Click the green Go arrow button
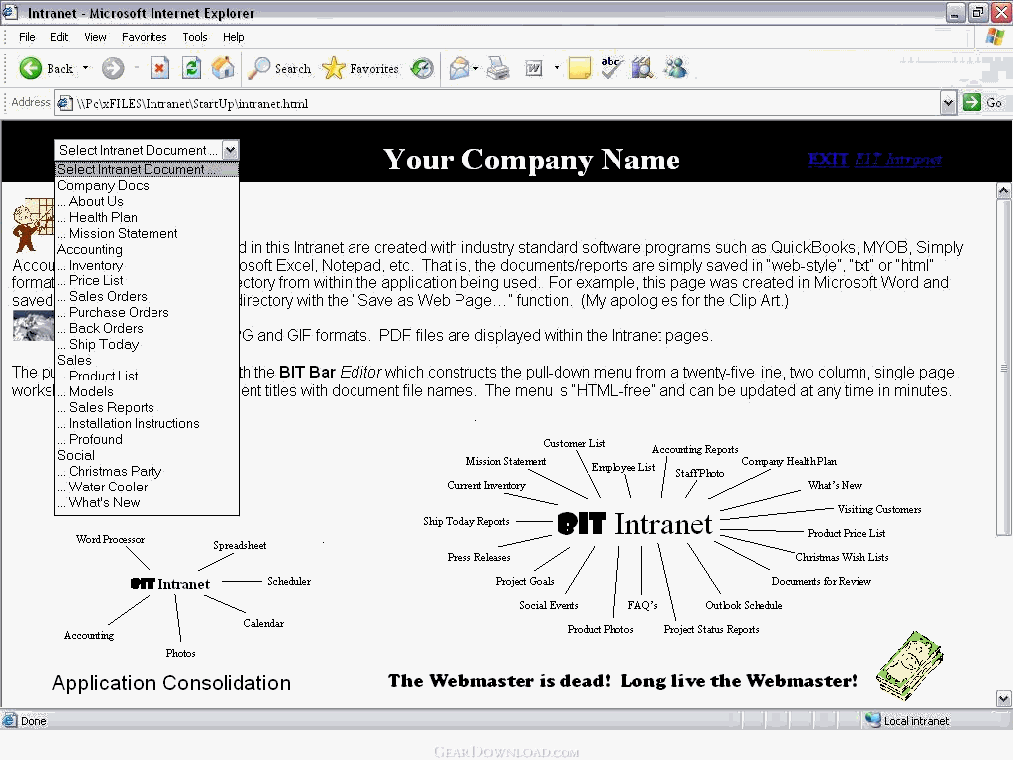This screenshot has width=1013, height=760. coord(972,102)
